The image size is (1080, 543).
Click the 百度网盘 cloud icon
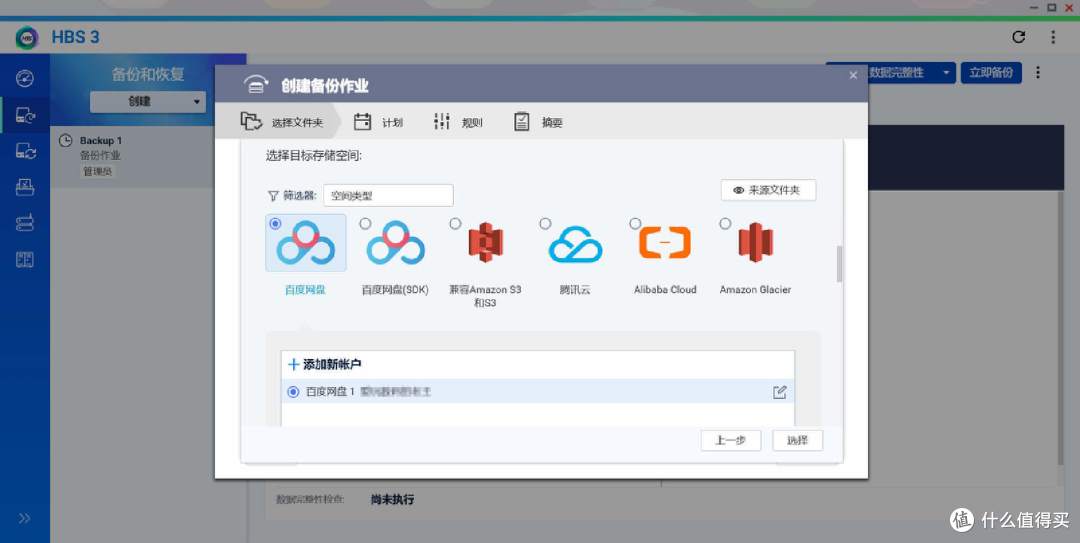[306, 243]
